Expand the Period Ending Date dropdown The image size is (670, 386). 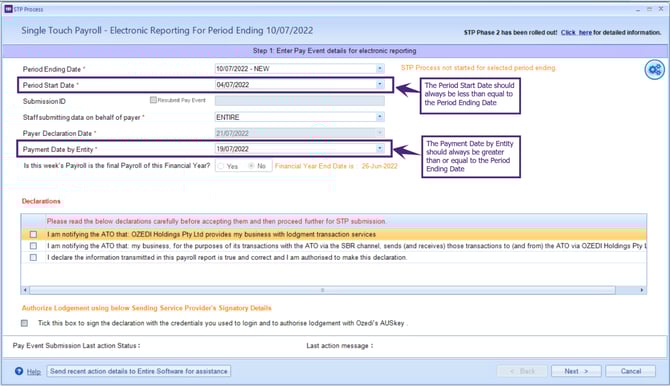[379, 68]
